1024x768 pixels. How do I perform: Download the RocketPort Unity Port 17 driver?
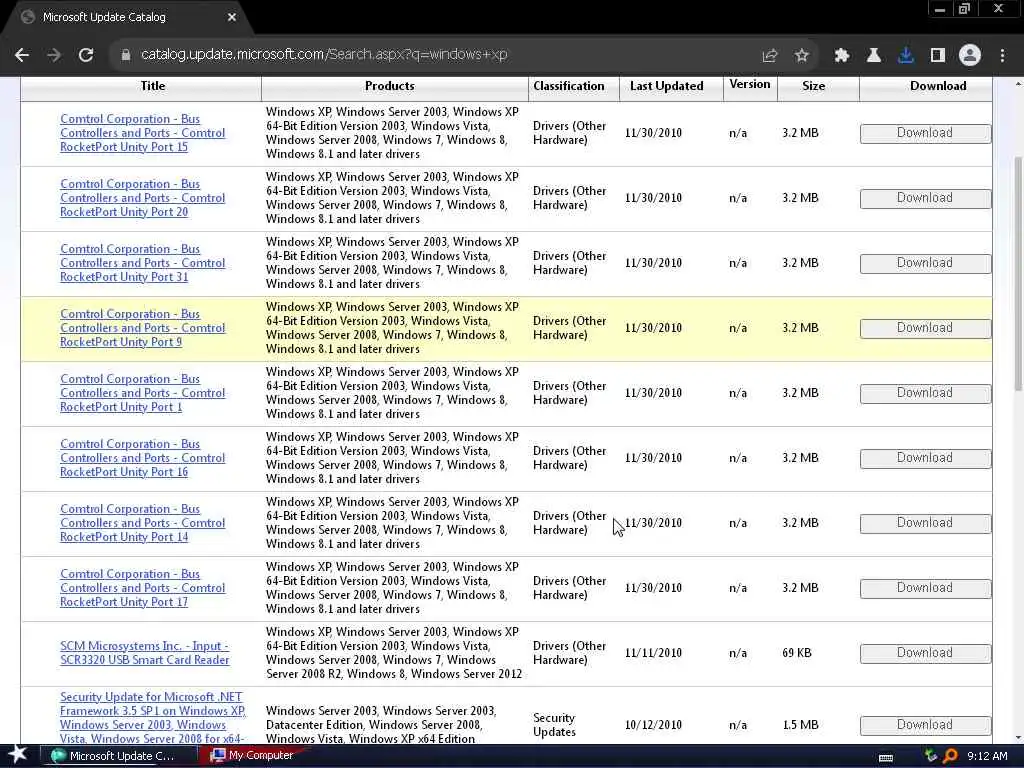click(x=925, y=588)
